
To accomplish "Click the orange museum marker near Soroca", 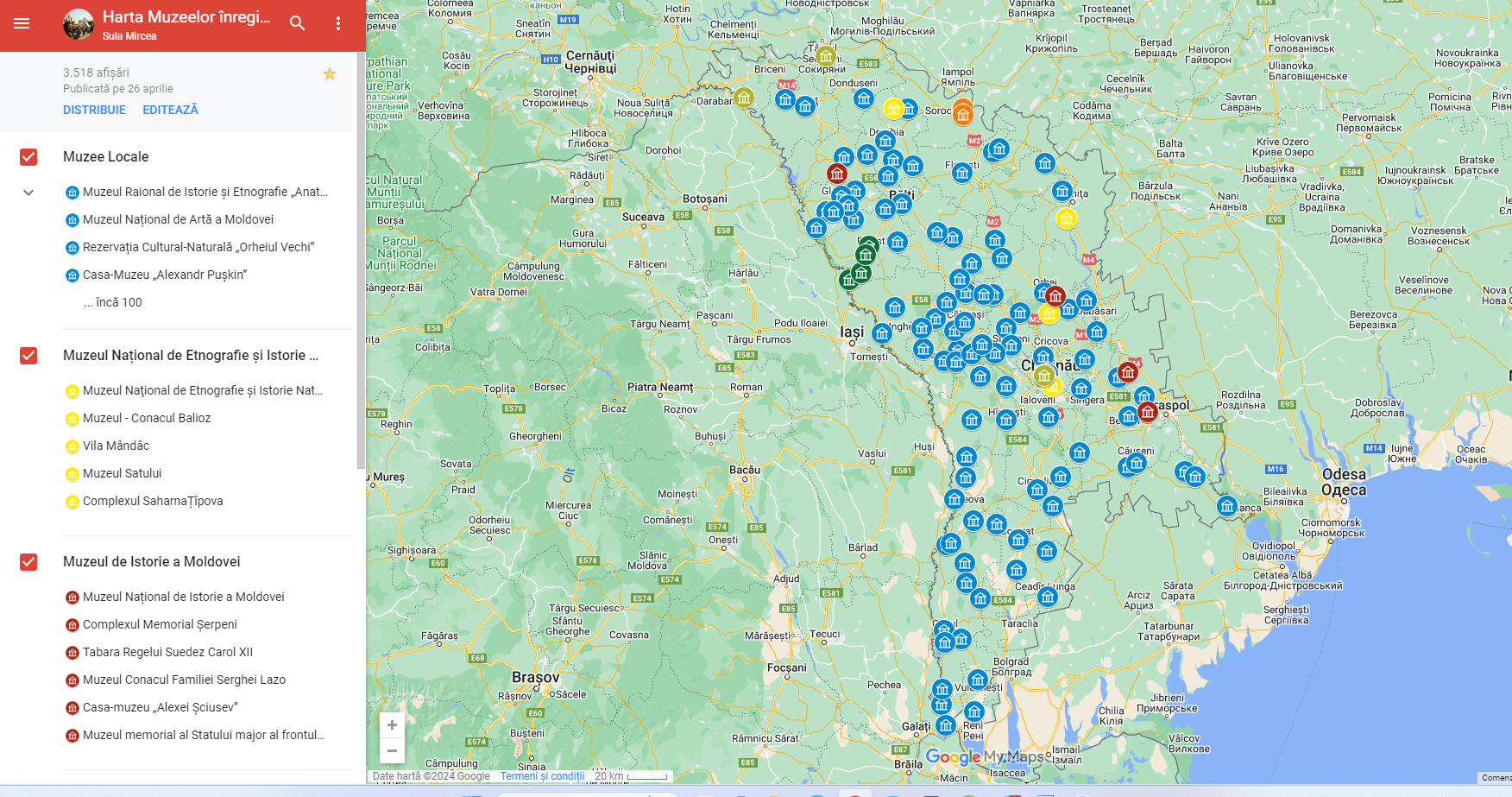I will tap(963, 114).
